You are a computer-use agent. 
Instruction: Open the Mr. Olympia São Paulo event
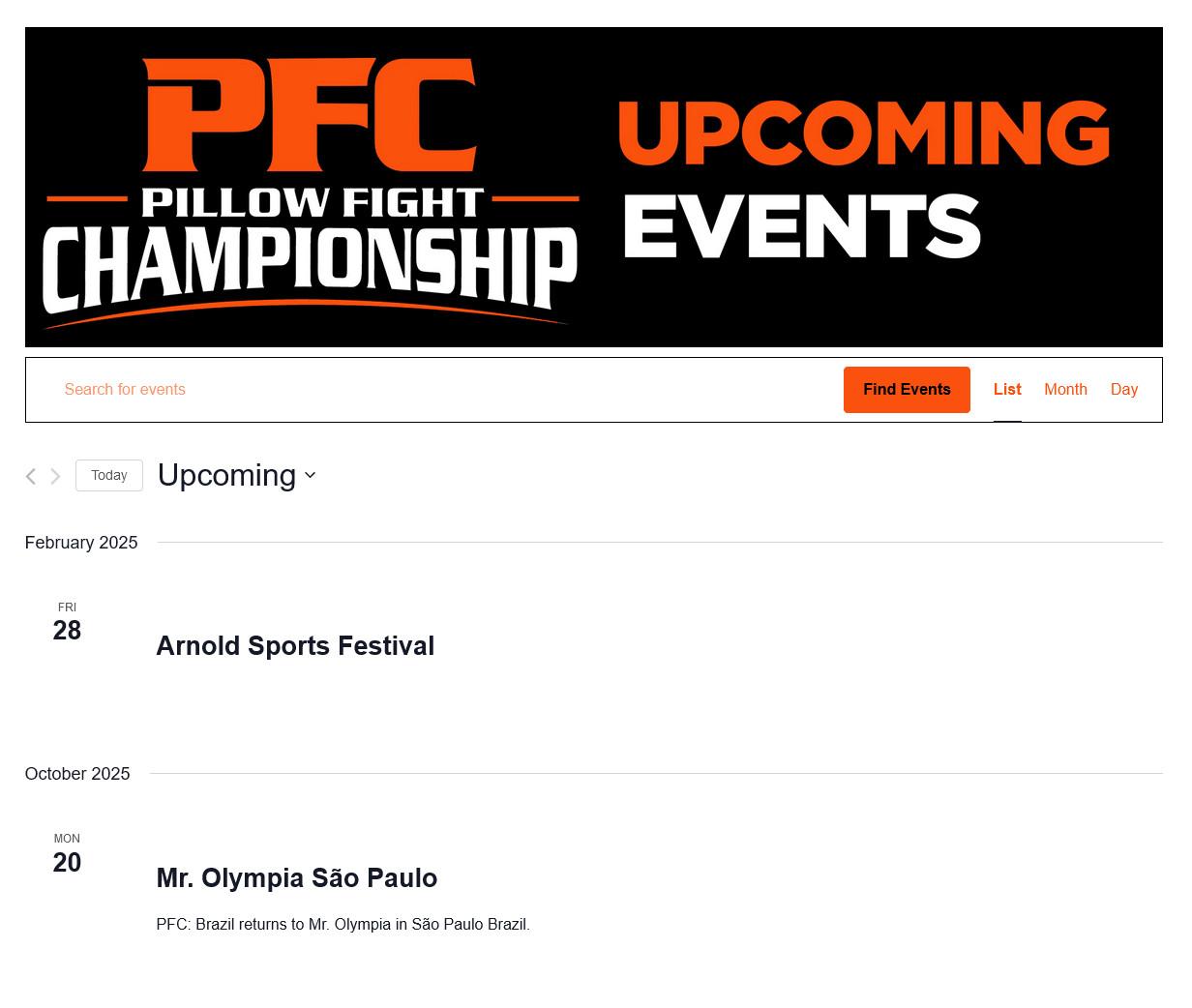coord(297,877)
